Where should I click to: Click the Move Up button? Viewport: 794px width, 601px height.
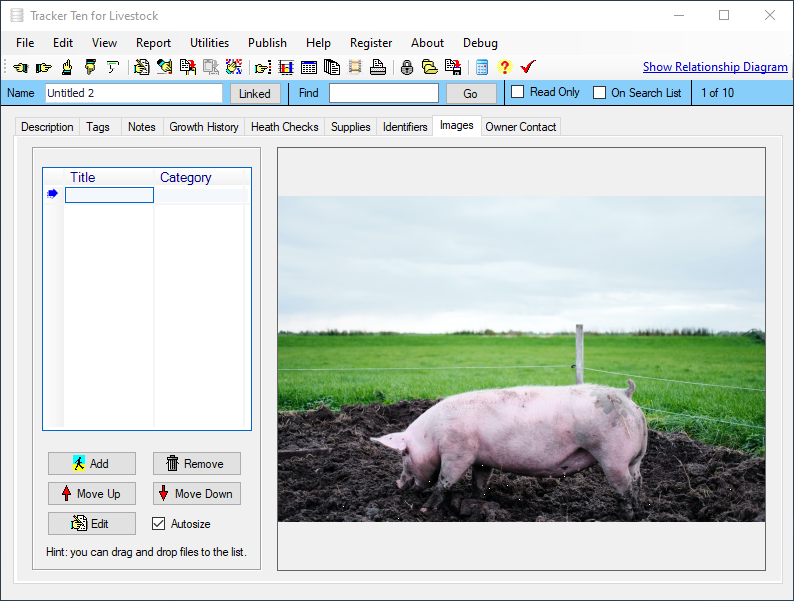92,493
